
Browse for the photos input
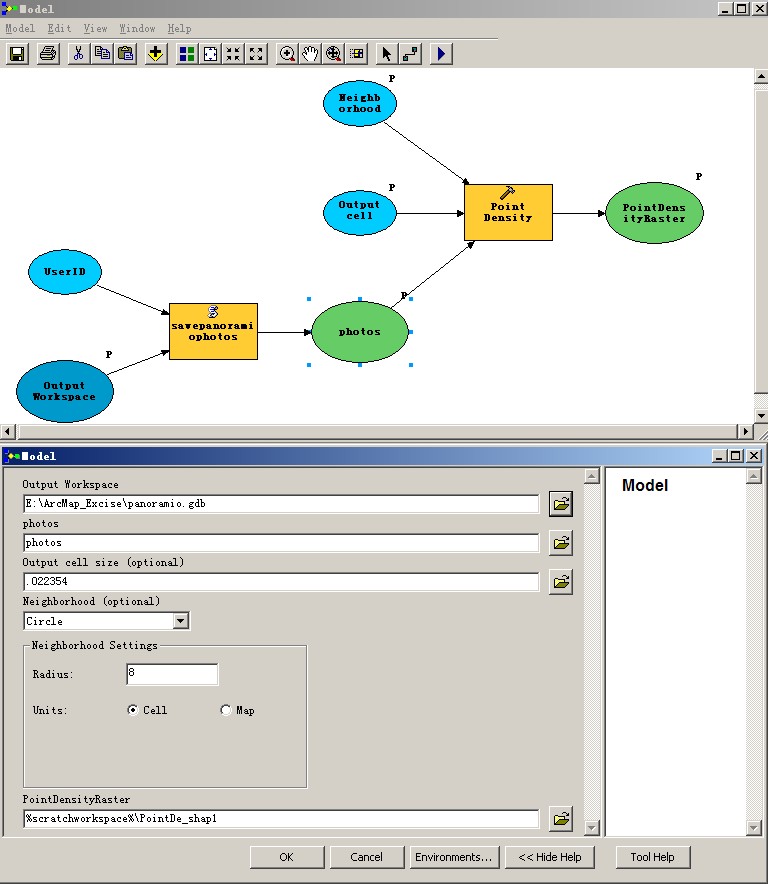561,543
